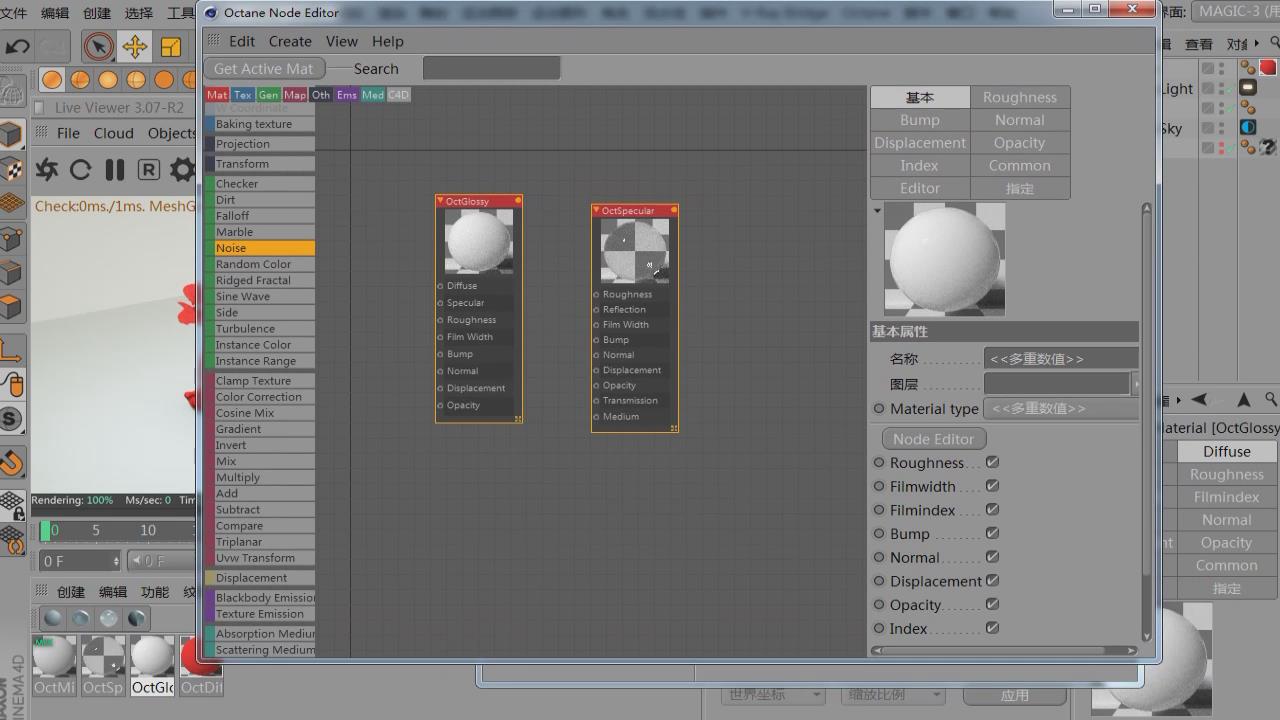Collapse the material preview disclosure arrow
Image resolution: width=1280 pixels, height=720 pixels.
pyautogui.click(x=877, y=211)
